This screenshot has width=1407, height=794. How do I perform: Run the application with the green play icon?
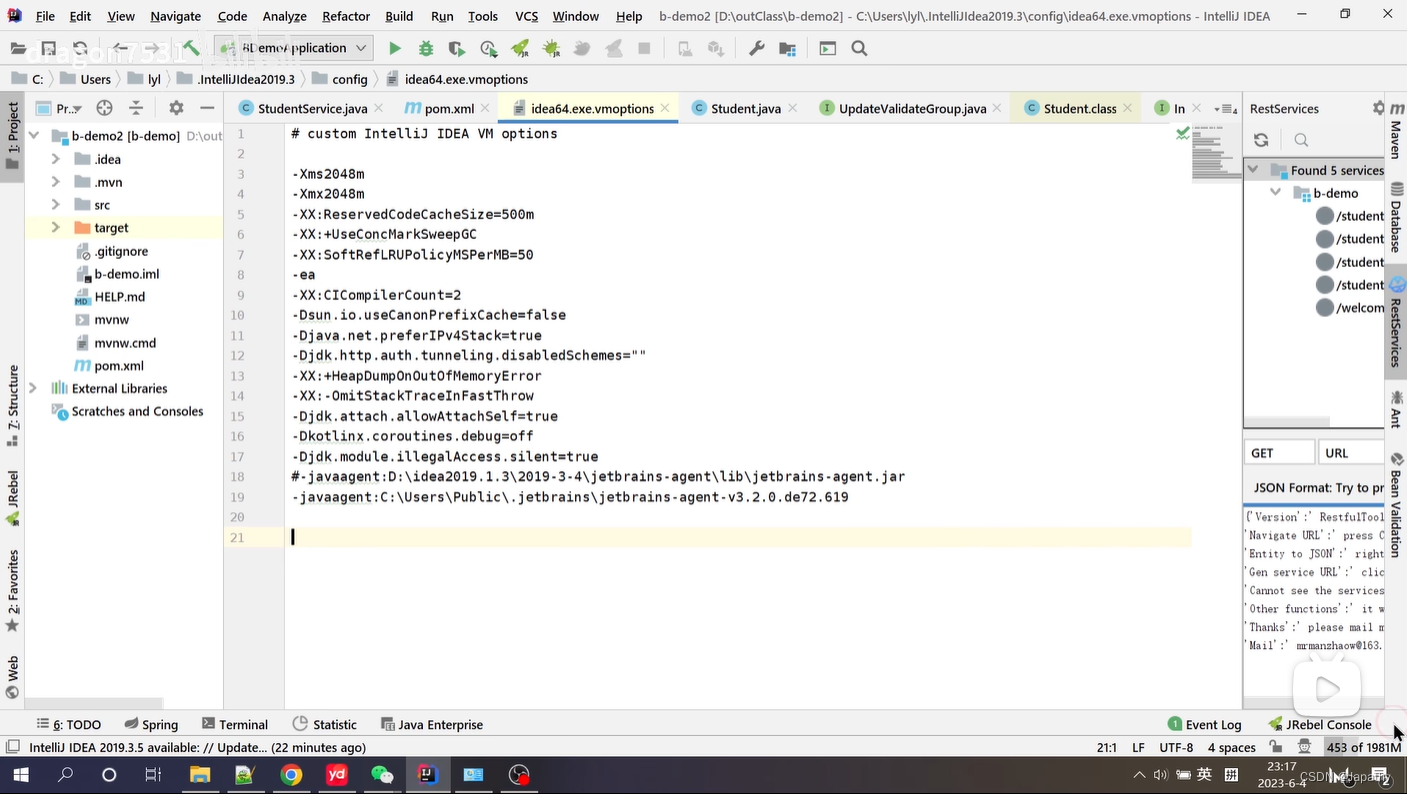click(x=395, y=48)
